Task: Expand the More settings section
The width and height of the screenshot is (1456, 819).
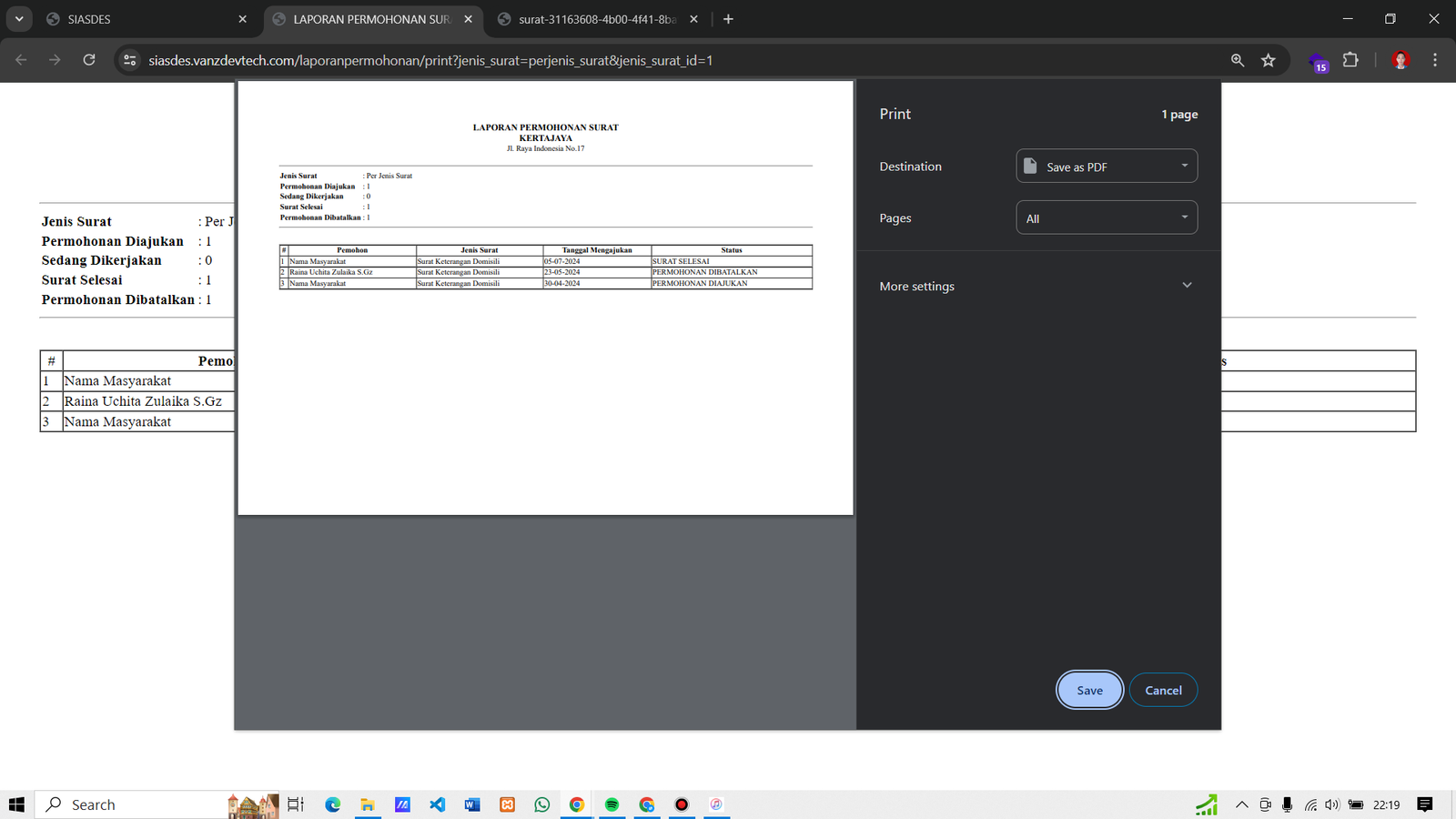Action: (x=1036, y=286)
